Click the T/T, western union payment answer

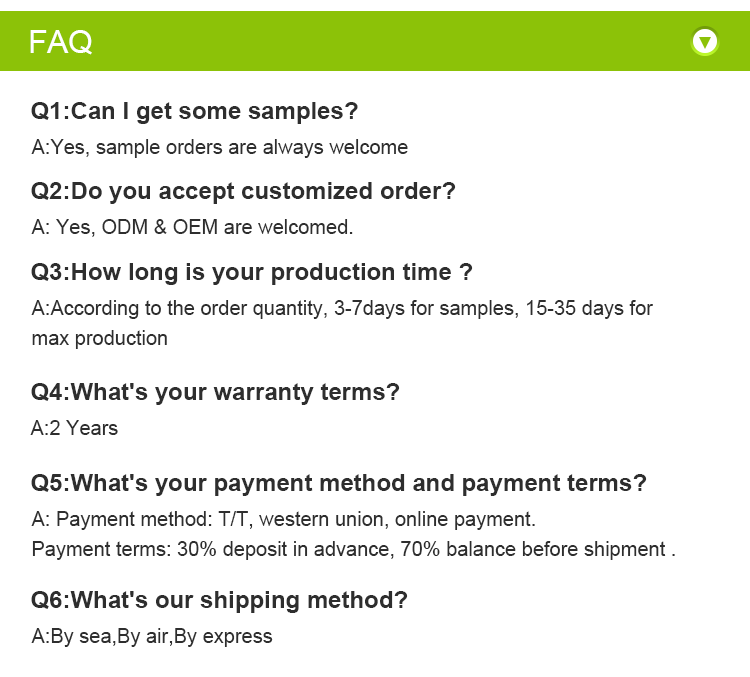click(x=284, y=520)
